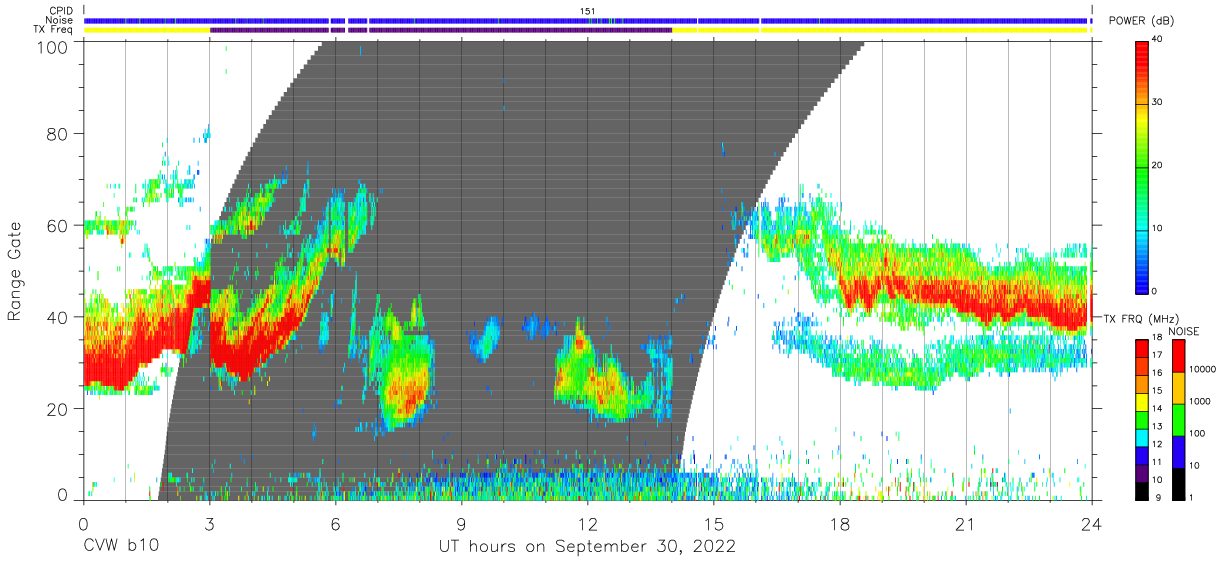Click the black 9–10 MHz swatch in TX FRQ legend
Image resolution: width=1228 pixels, height=567 pixels.
click(x=1142, y=490)
